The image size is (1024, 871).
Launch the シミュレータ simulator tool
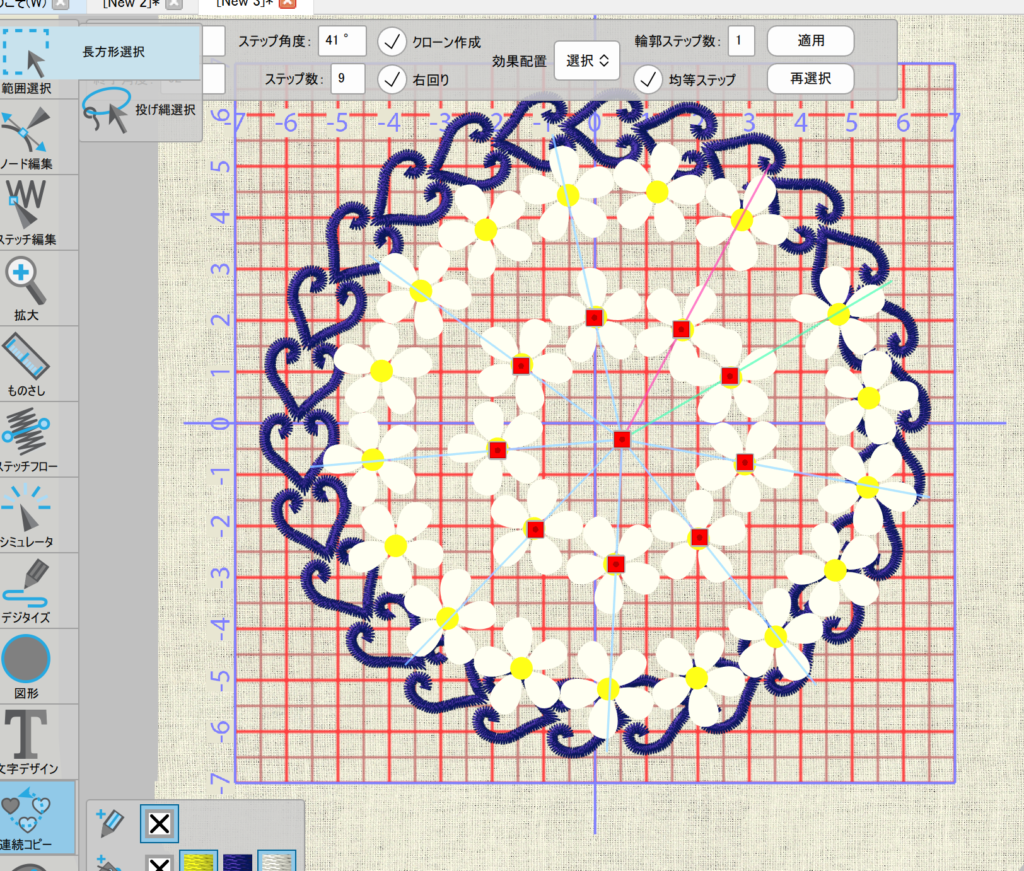(x=39, y=515)
